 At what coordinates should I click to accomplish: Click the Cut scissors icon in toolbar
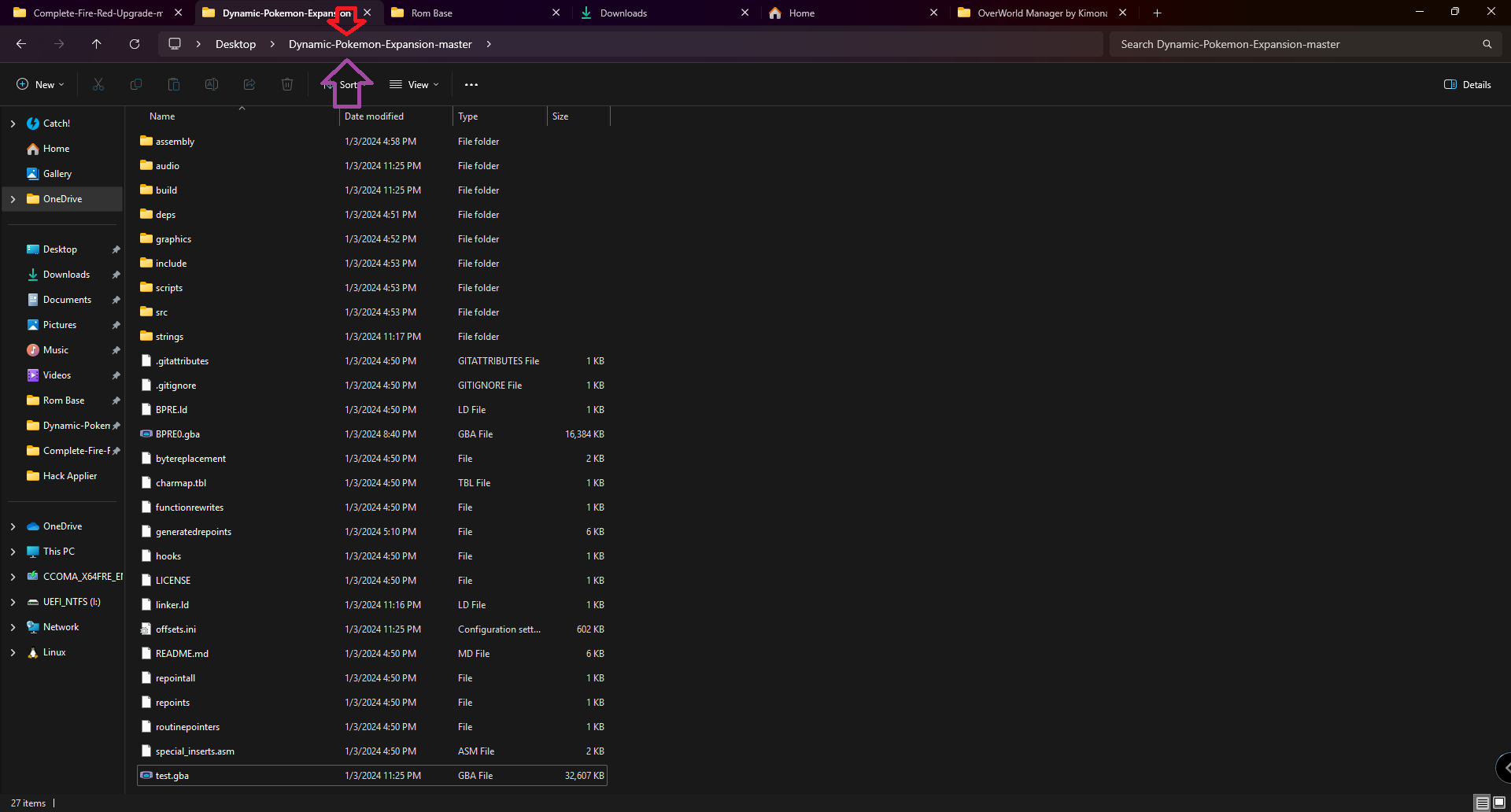[x=98, y=84]
